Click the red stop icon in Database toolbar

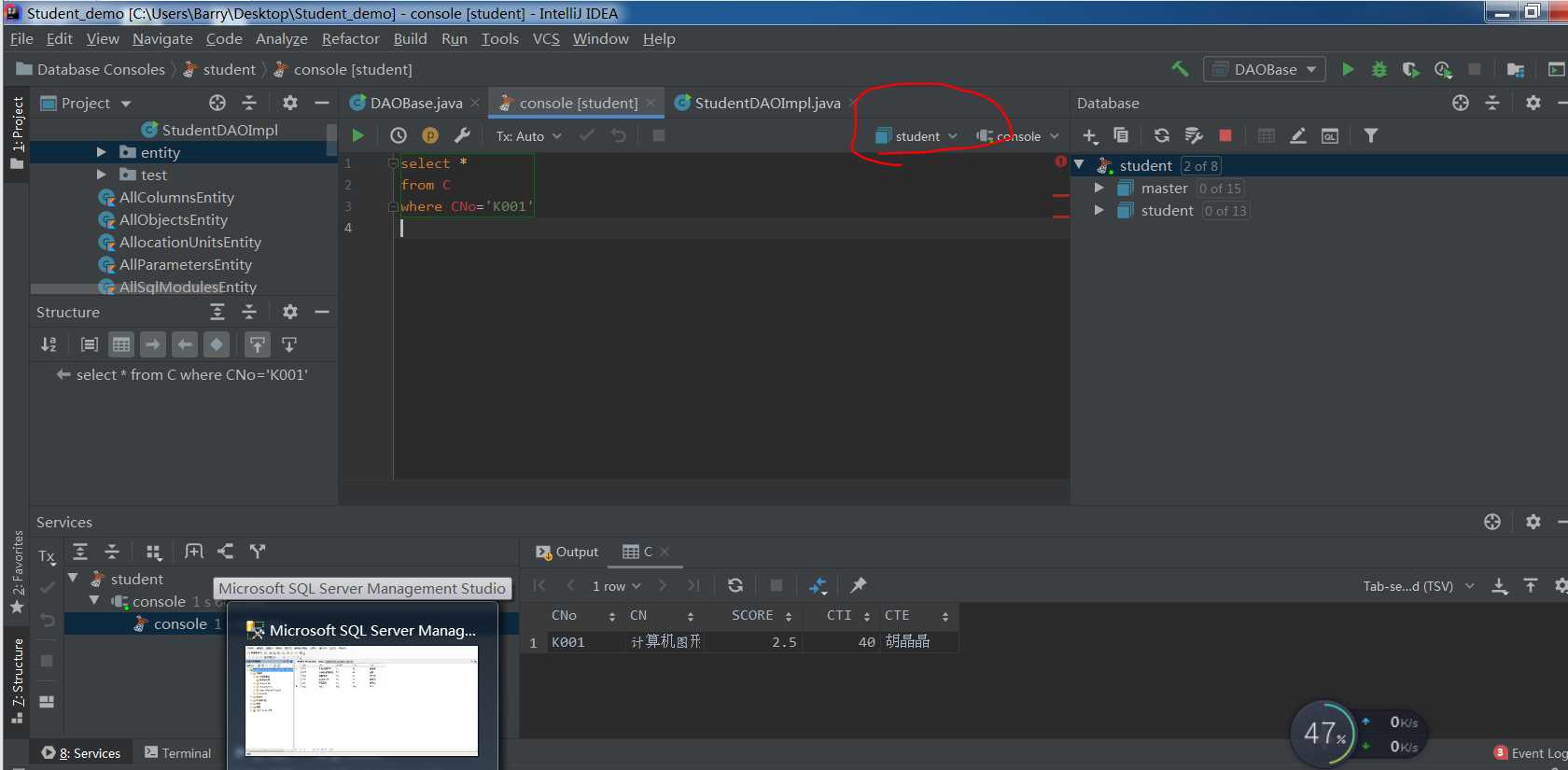[x=1225, y=135]
